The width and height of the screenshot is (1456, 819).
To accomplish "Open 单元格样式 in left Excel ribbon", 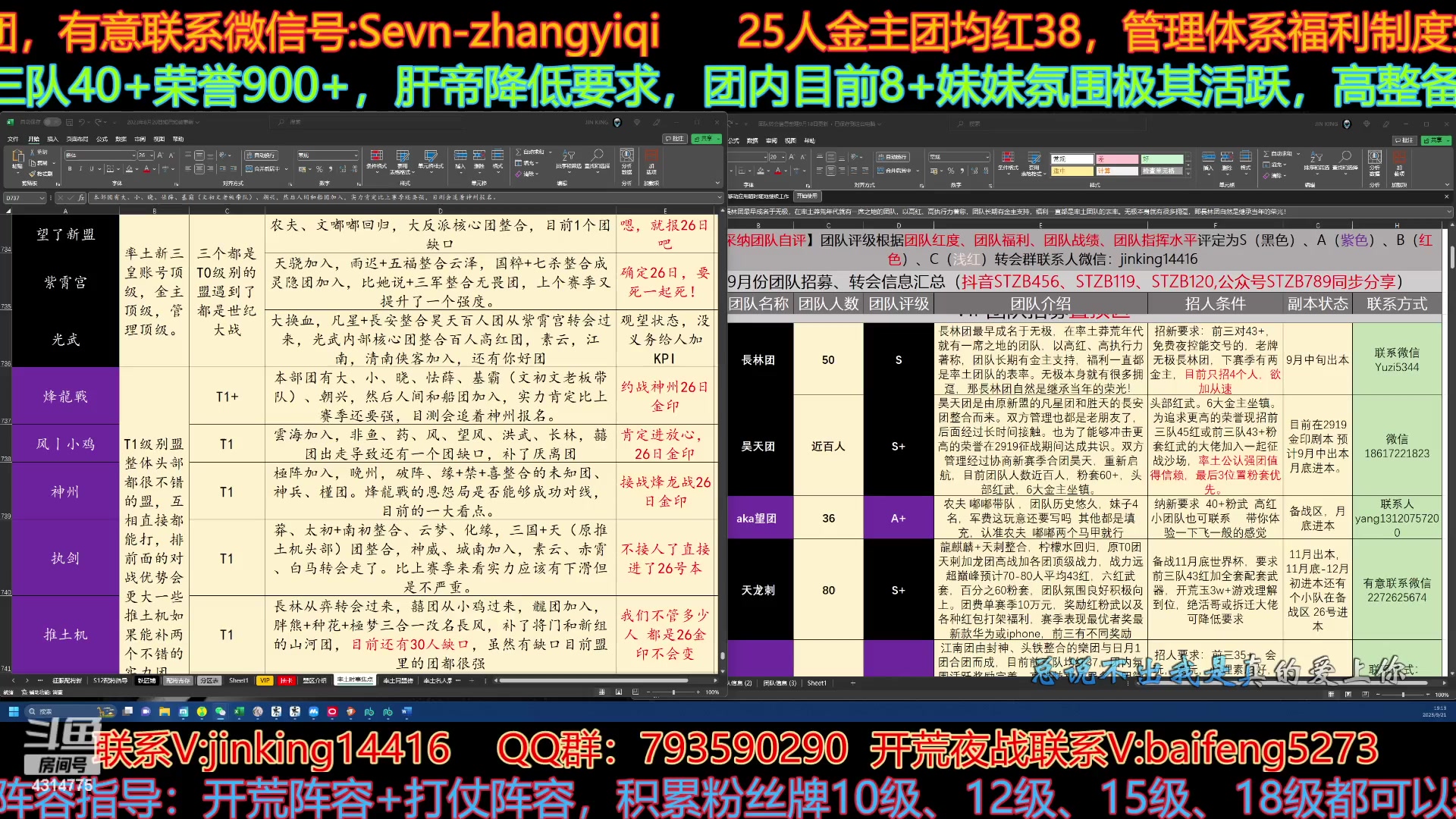I will click(431, 161).
